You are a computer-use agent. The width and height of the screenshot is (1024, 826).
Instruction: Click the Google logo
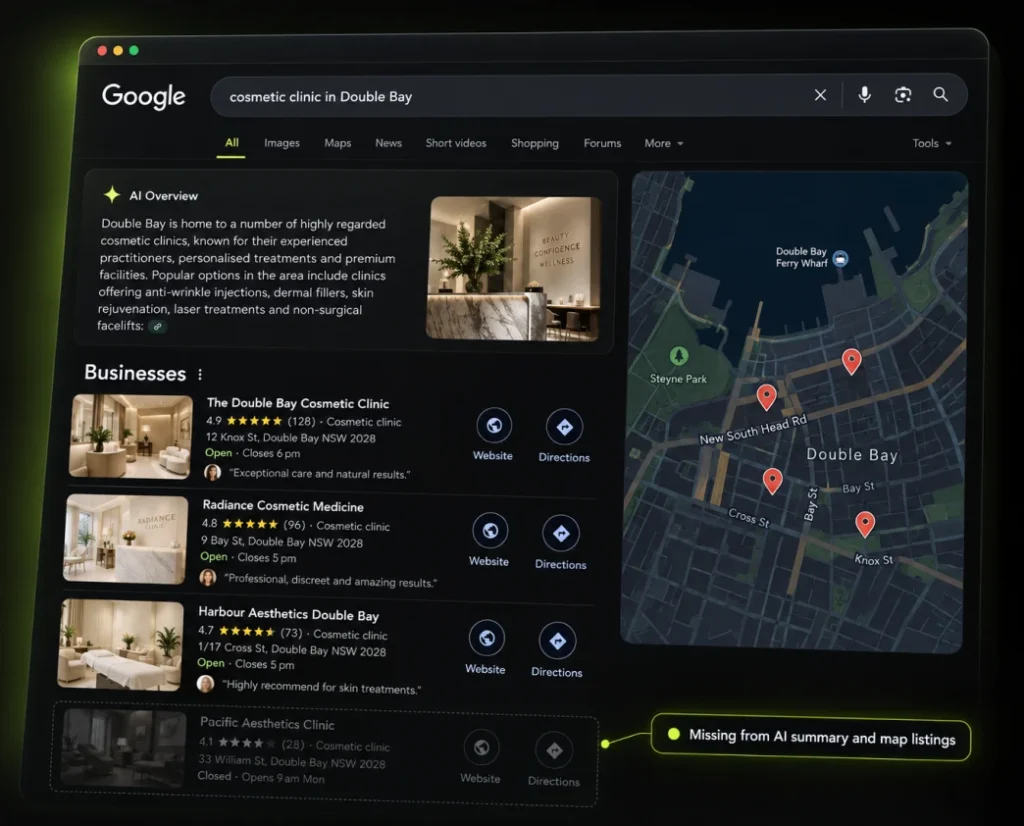[x=144, y=96]
